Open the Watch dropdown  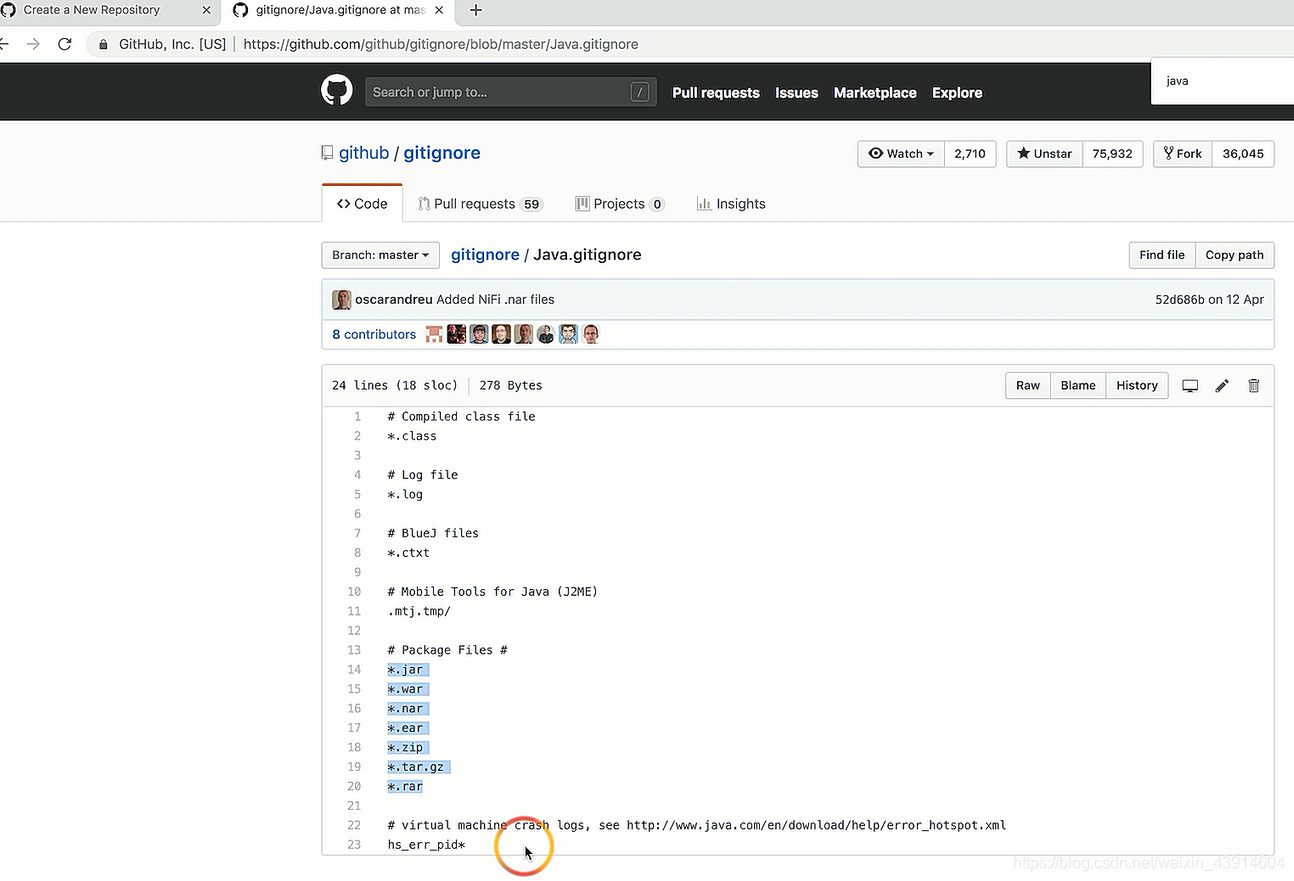click(x=901, y=154)
